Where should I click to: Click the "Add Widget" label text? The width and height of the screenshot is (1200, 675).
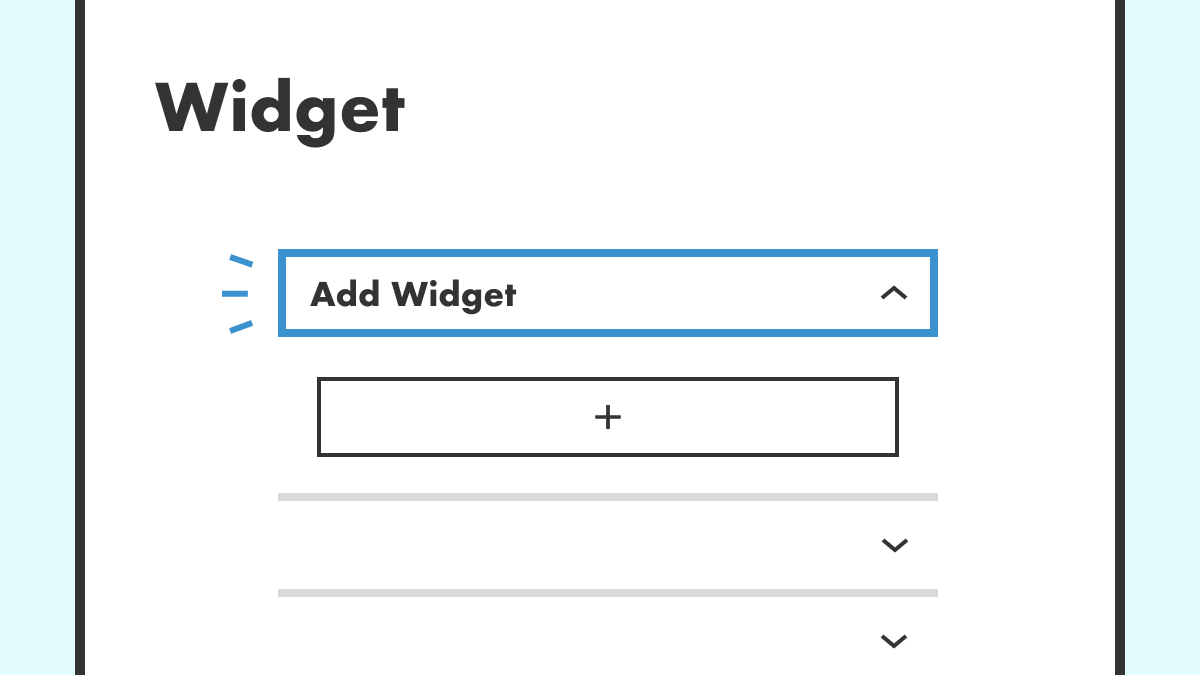[413, 294]
